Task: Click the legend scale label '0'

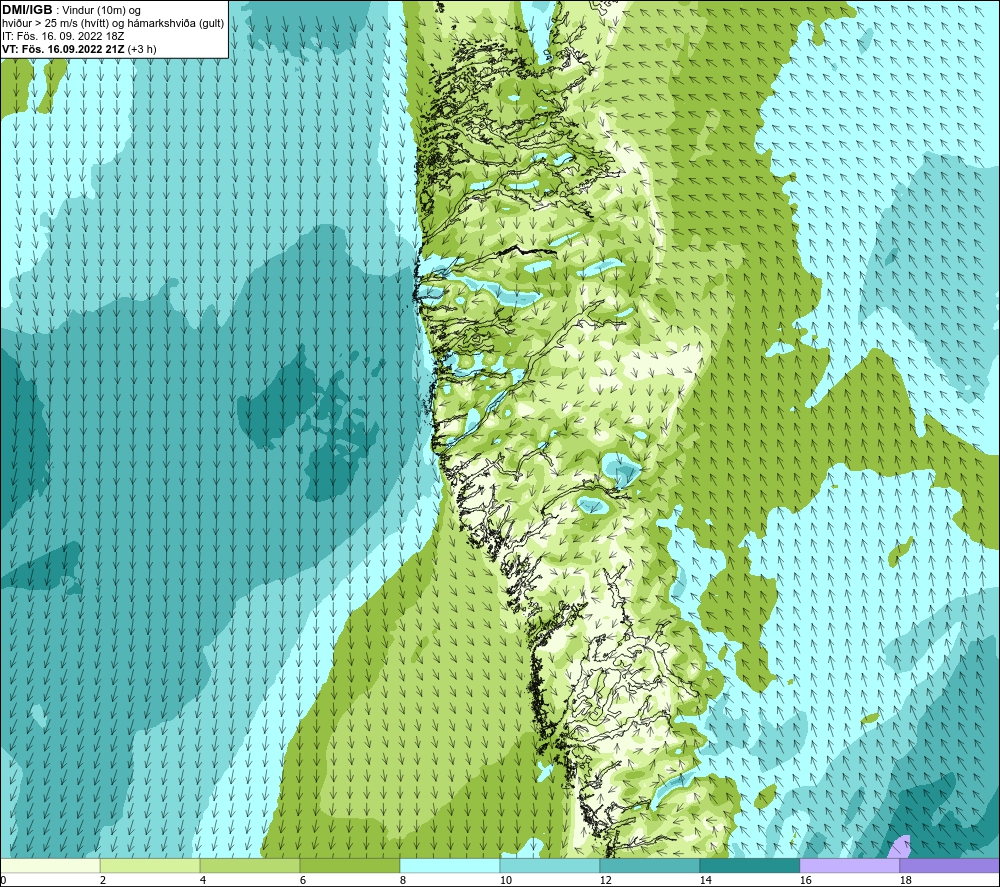Action: (x=3, y=880)
